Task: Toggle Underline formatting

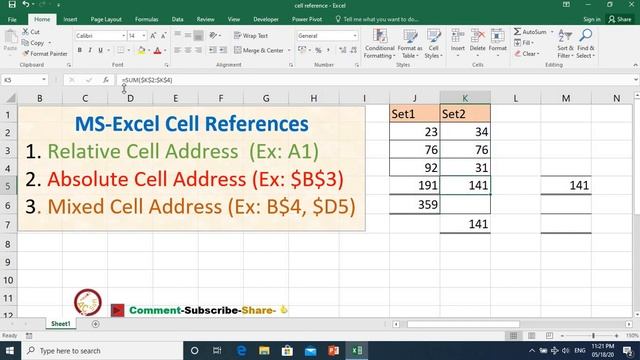Action: pos(100,50)
